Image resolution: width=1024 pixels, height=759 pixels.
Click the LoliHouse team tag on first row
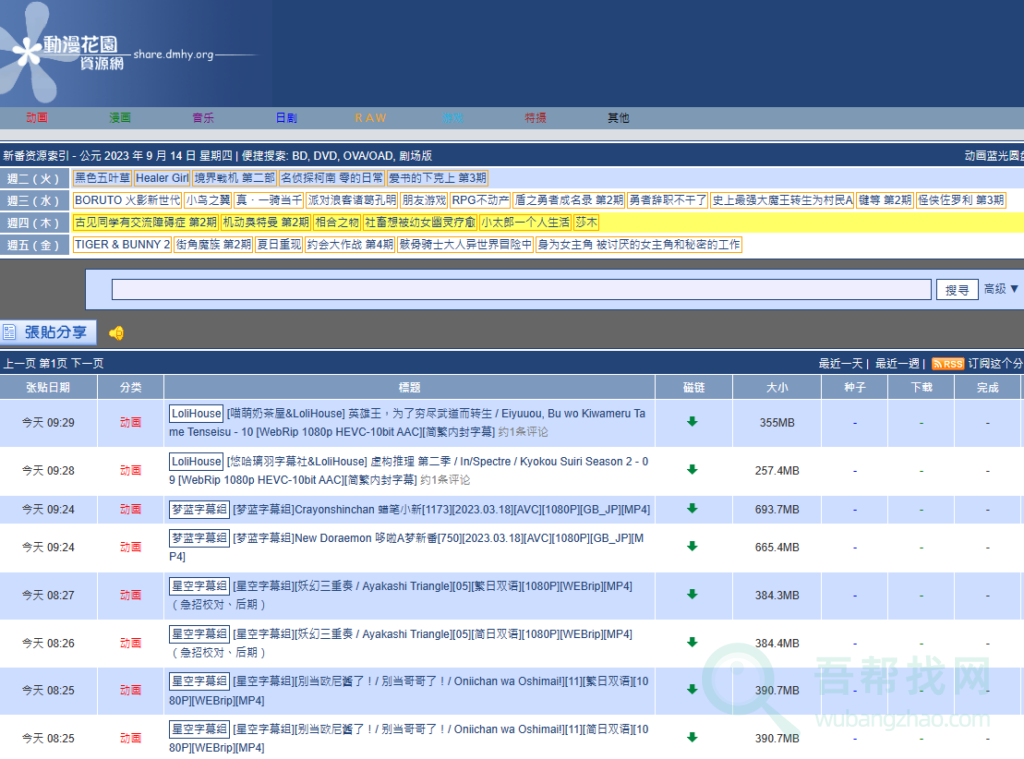tap(196, 413)
